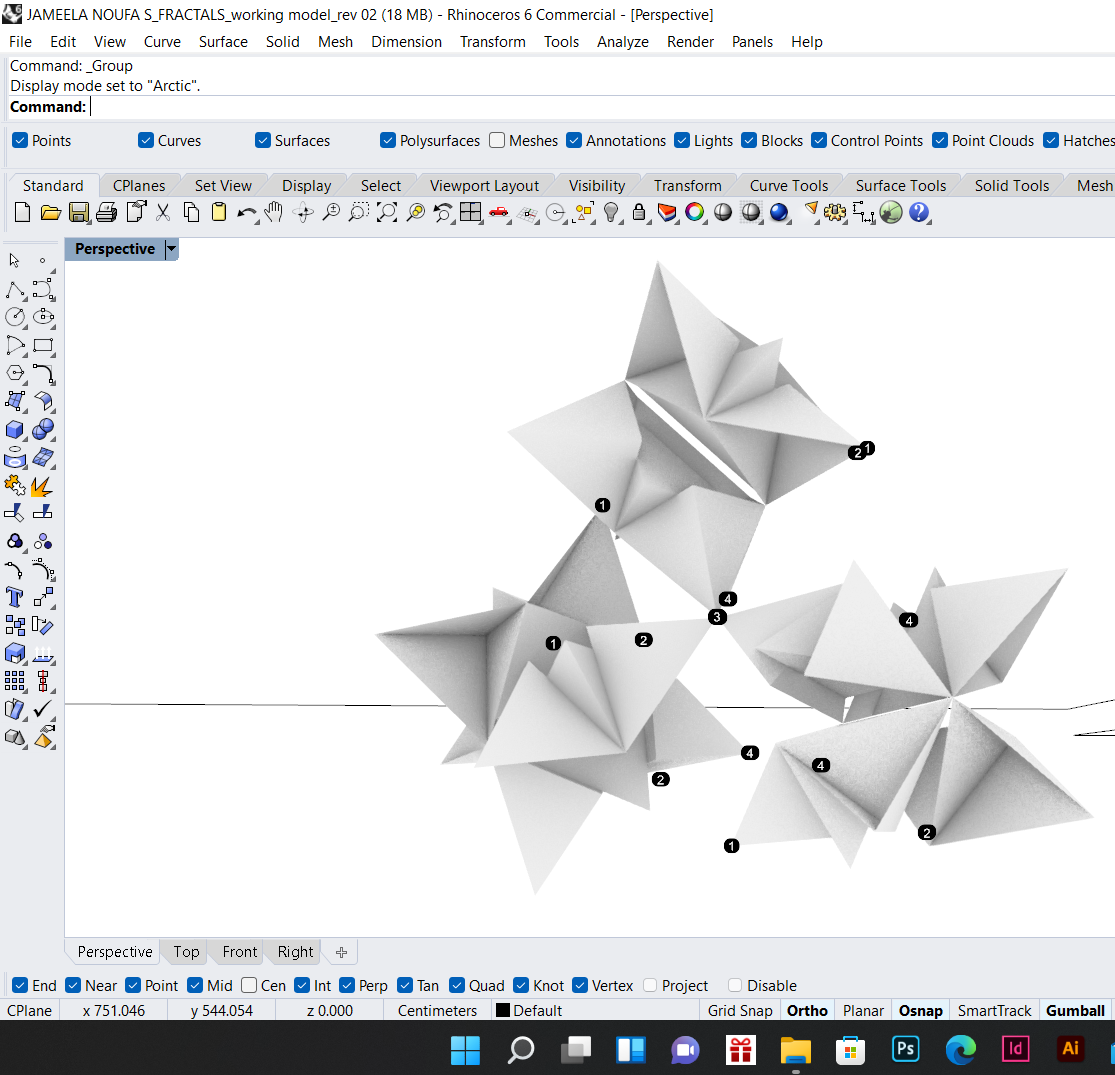Toggle Grid Snap in status bar
This screenshot has height=1075, width=1115.
click(x=740, y=1011)
